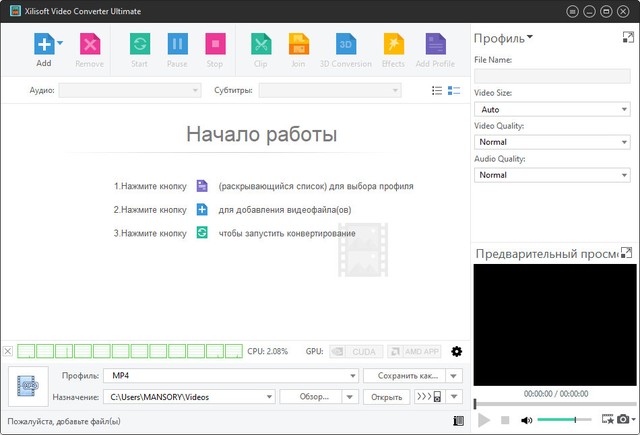This screenshot has width=640, height=435.
Task: Open the Join files tool
Action: point(298,44)
